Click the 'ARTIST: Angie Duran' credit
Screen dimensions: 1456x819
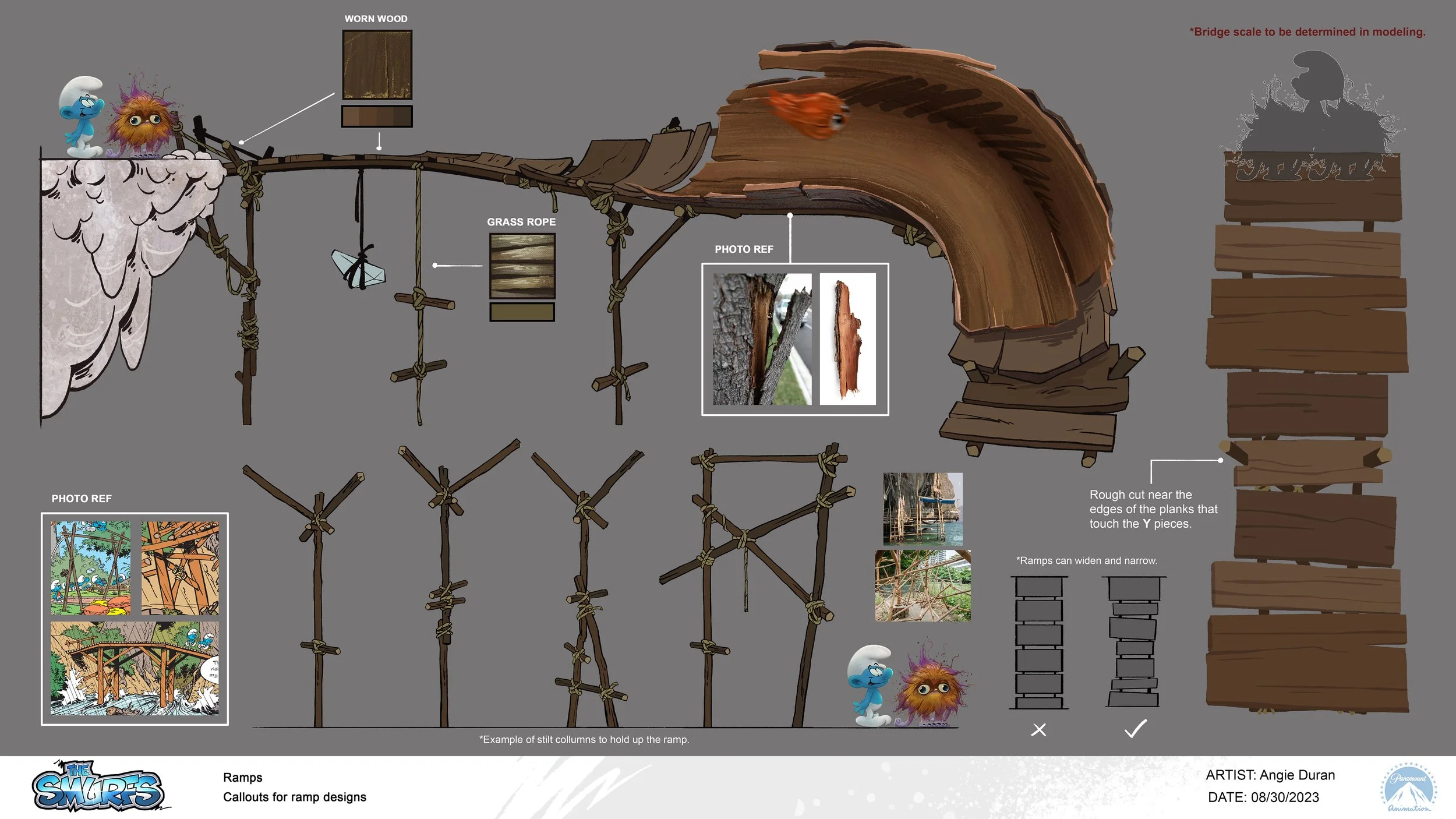[x=1270, y=775]
